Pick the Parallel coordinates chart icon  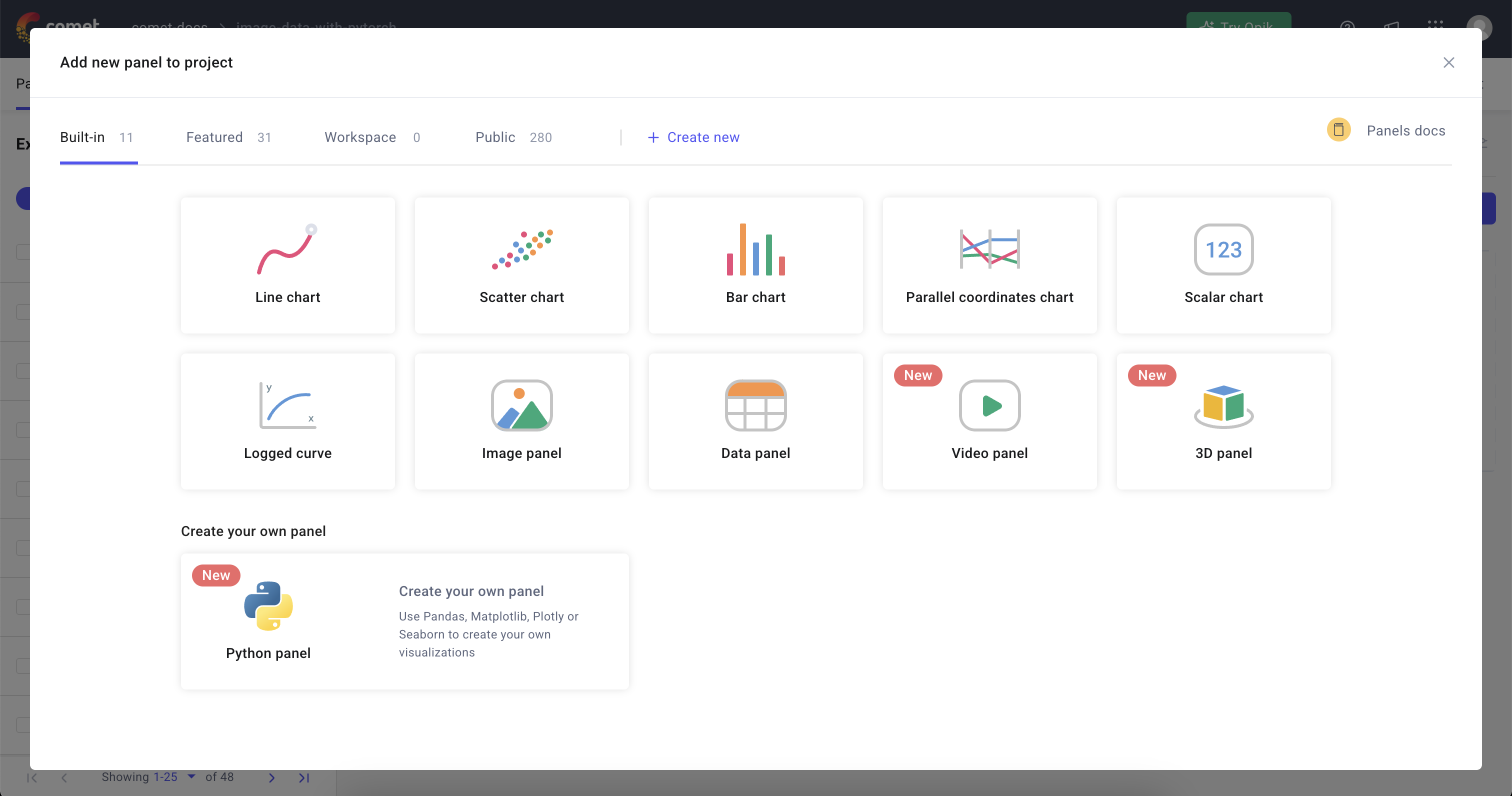tap(989, 249)
